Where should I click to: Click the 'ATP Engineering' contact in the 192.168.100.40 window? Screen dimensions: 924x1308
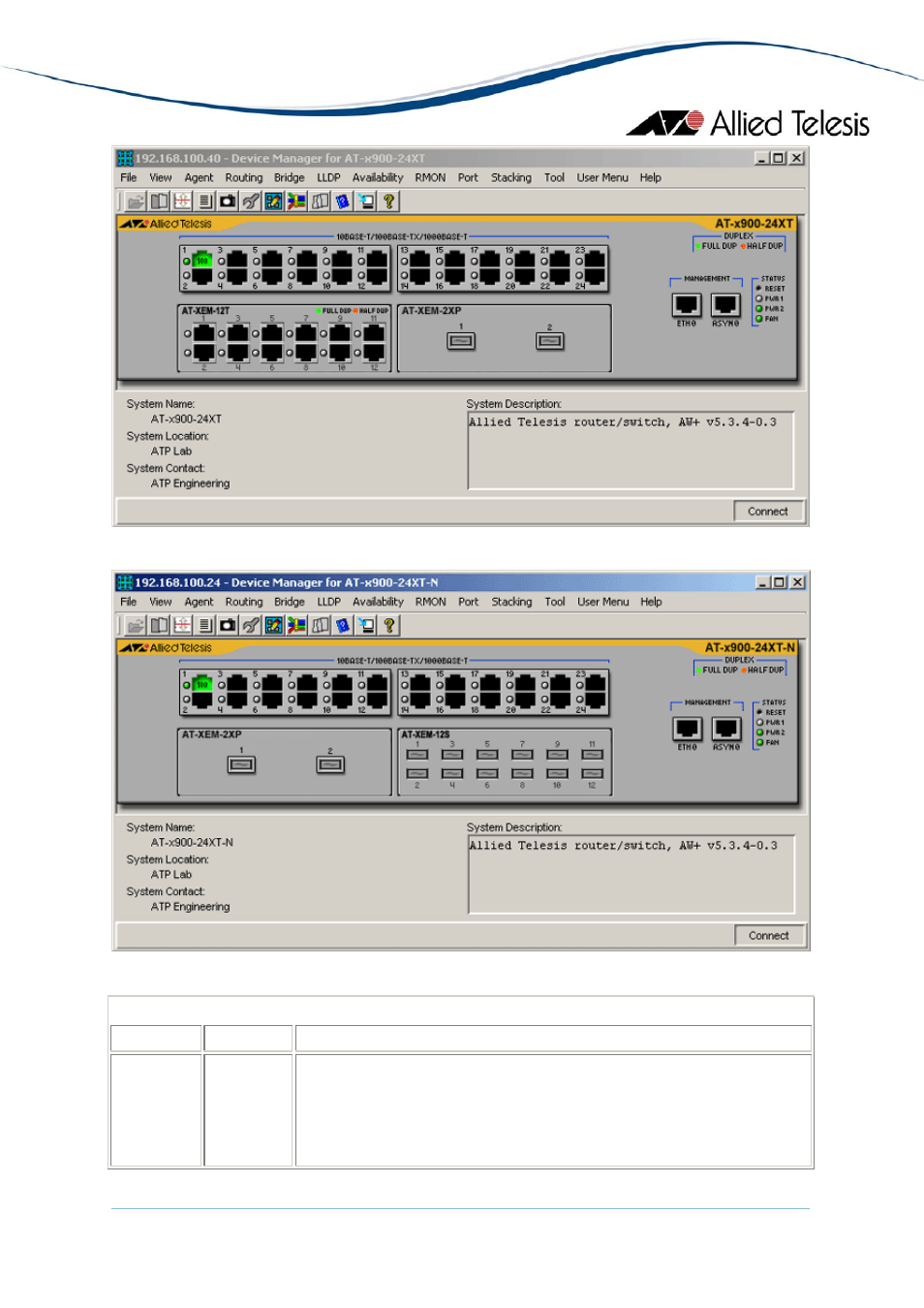tap(191, 484)
